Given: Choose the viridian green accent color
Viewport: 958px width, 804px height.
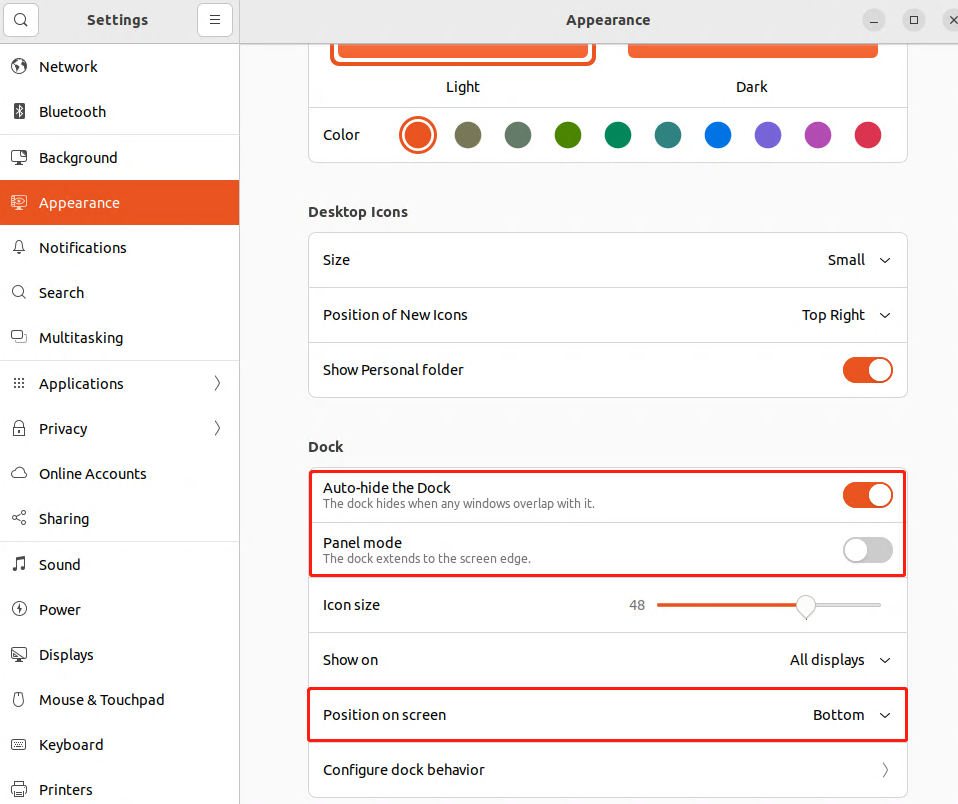Looking at the screenshot, I should pos(618,135).
